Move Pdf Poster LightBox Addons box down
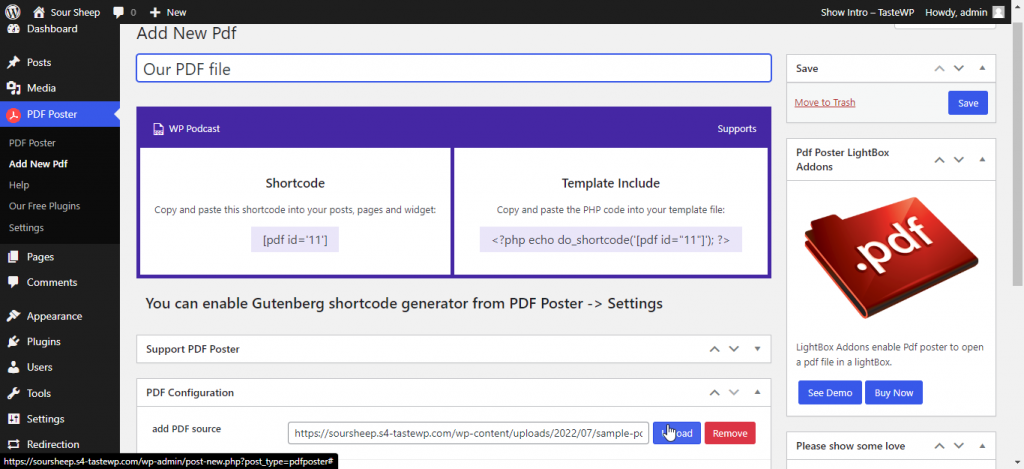The height and width of the screenshot is (469, 1024). [959, 159]
